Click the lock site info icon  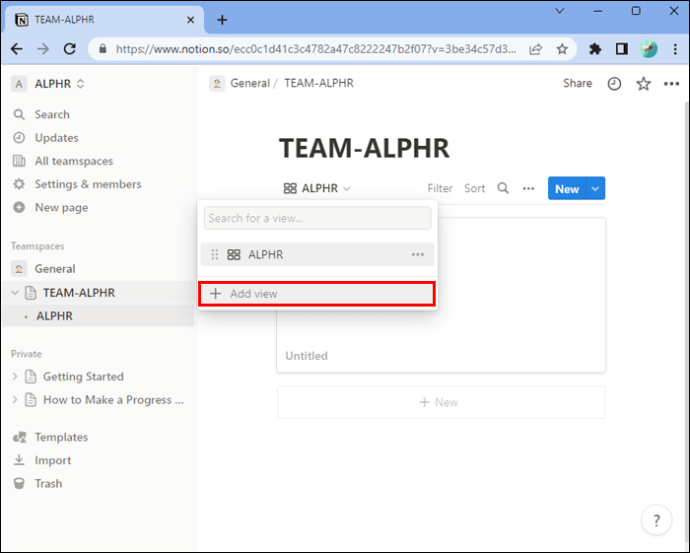coord(103,49)
